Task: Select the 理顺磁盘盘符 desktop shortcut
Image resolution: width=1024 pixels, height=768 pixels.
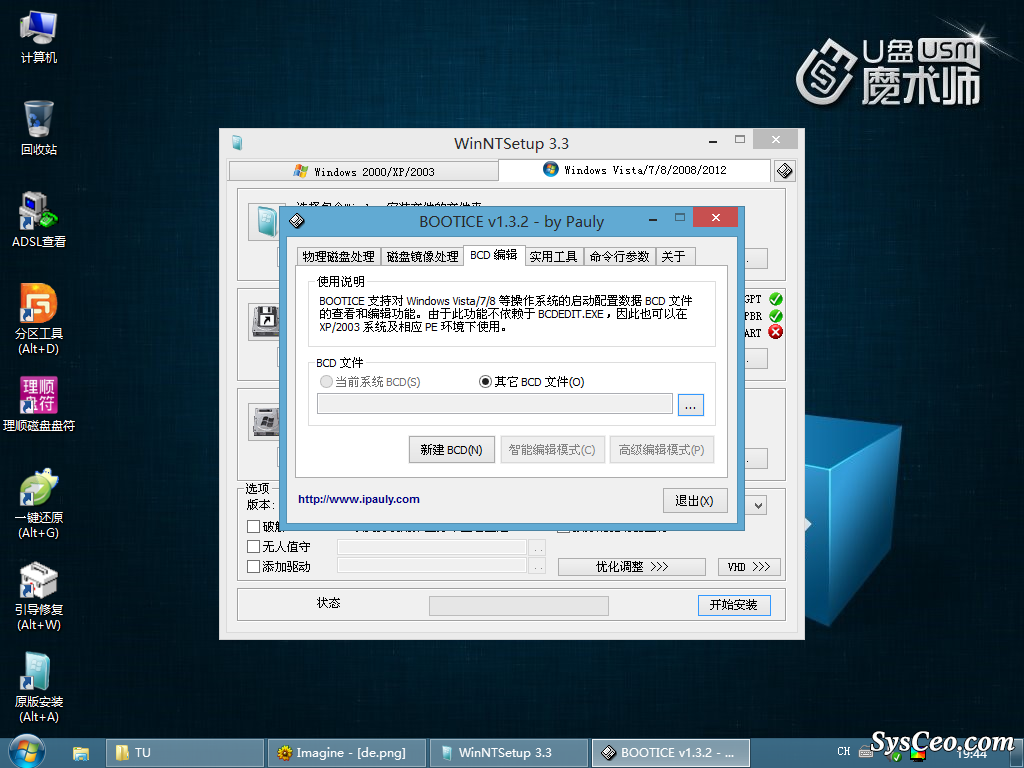Action: pos(39,404)
